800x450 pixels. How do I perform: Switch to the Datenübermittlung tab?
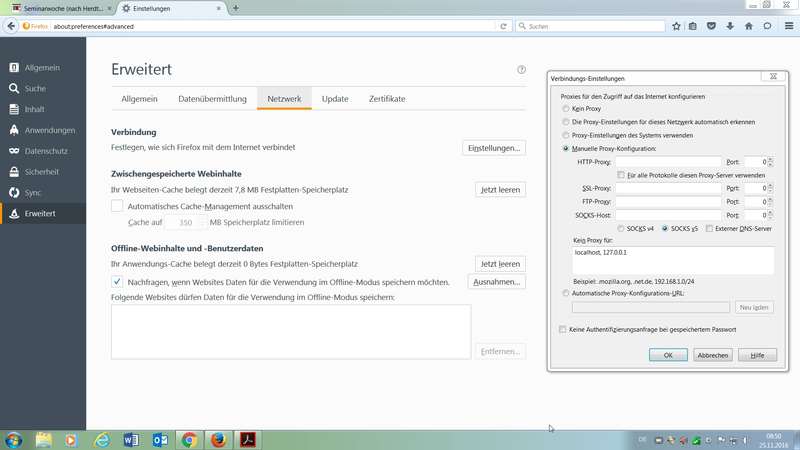(x=212, y=99)
